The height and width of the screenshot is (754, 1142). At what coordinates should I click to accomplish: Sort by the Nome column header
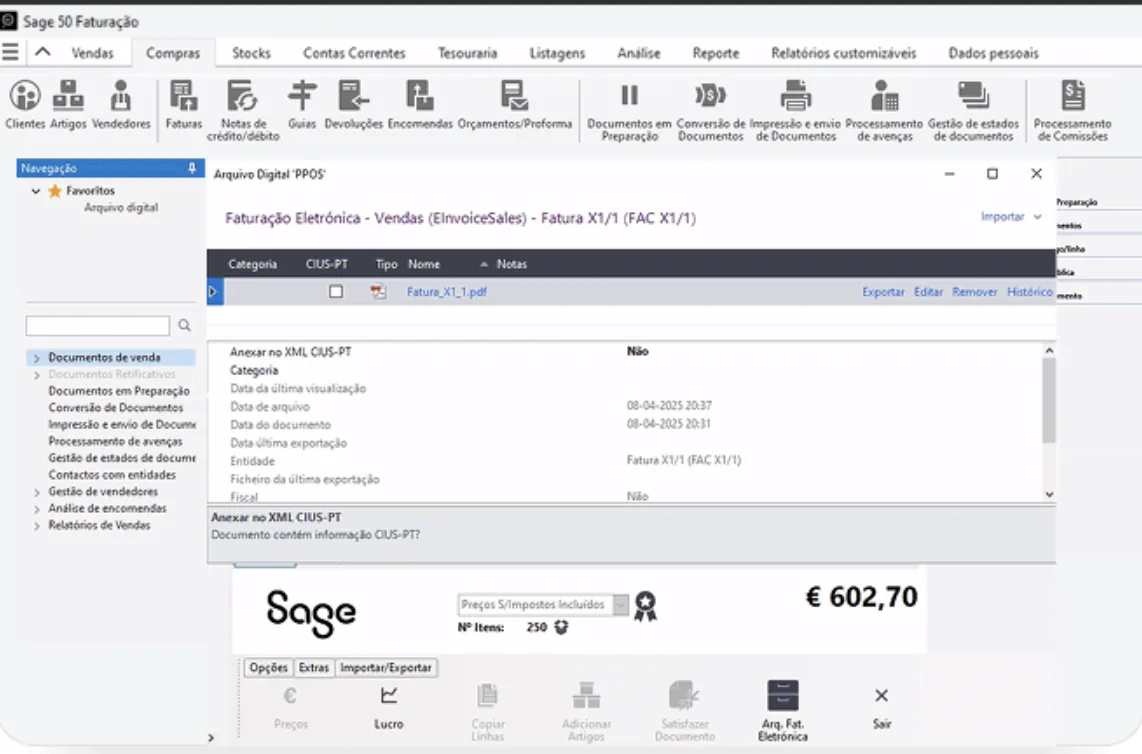point(424,264)
